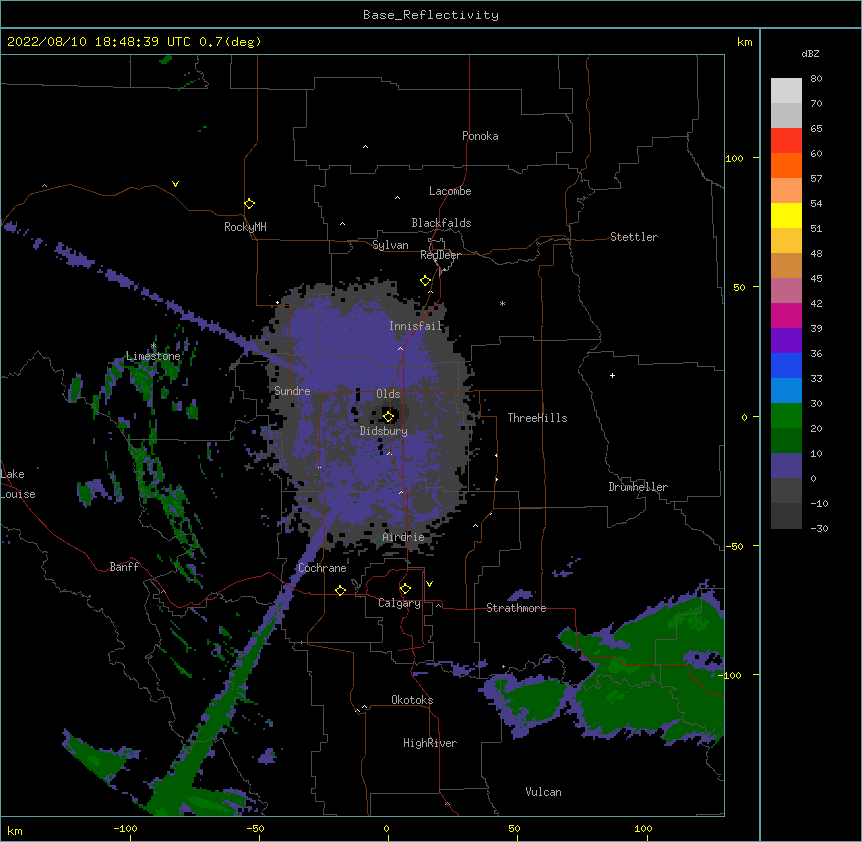Click the Lake Louise label
This screenshot has width=862, height=842.
[x=16, y=484]
